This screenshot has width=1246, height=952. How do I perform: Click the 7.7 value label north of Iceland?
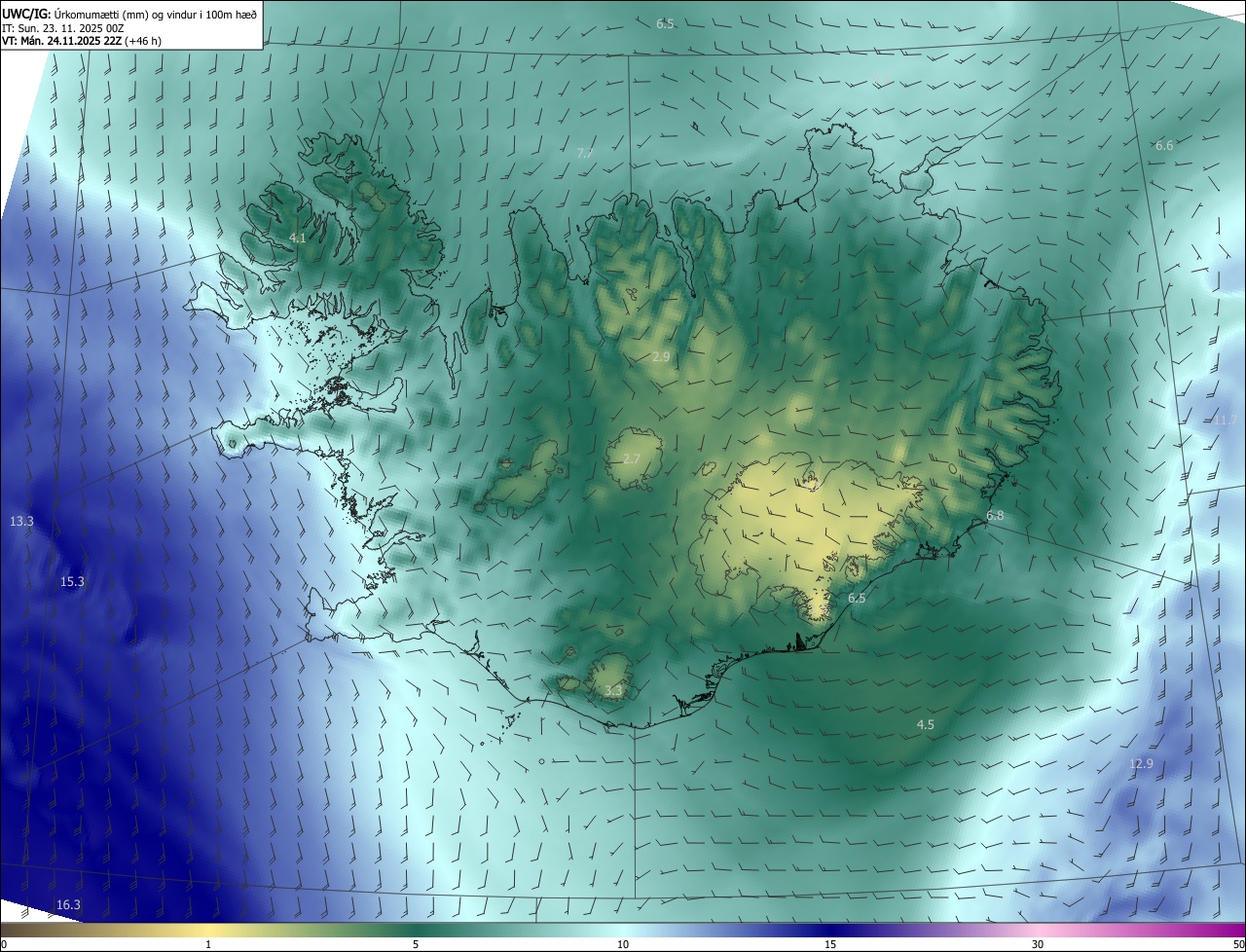point(585,153)
